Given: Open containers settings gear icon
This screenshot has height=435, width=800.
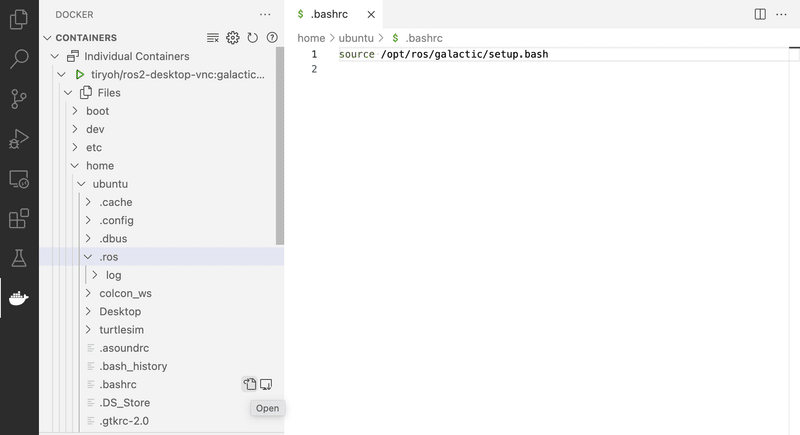Looking at the screenshot, I should pos(233,38).
